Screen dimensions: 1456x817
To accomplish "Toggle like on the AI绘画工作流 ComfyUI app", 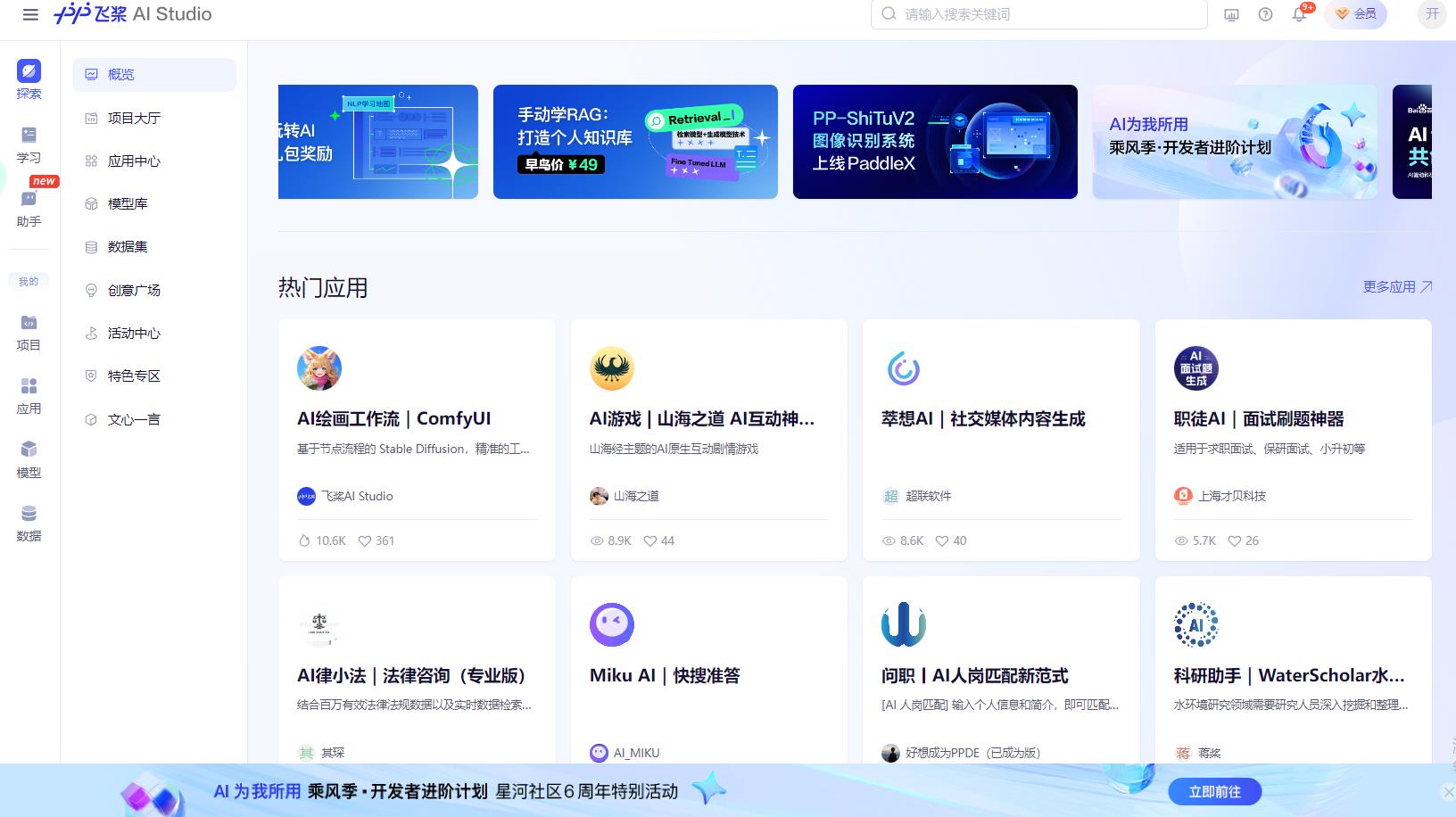I will tap(366, 541).
